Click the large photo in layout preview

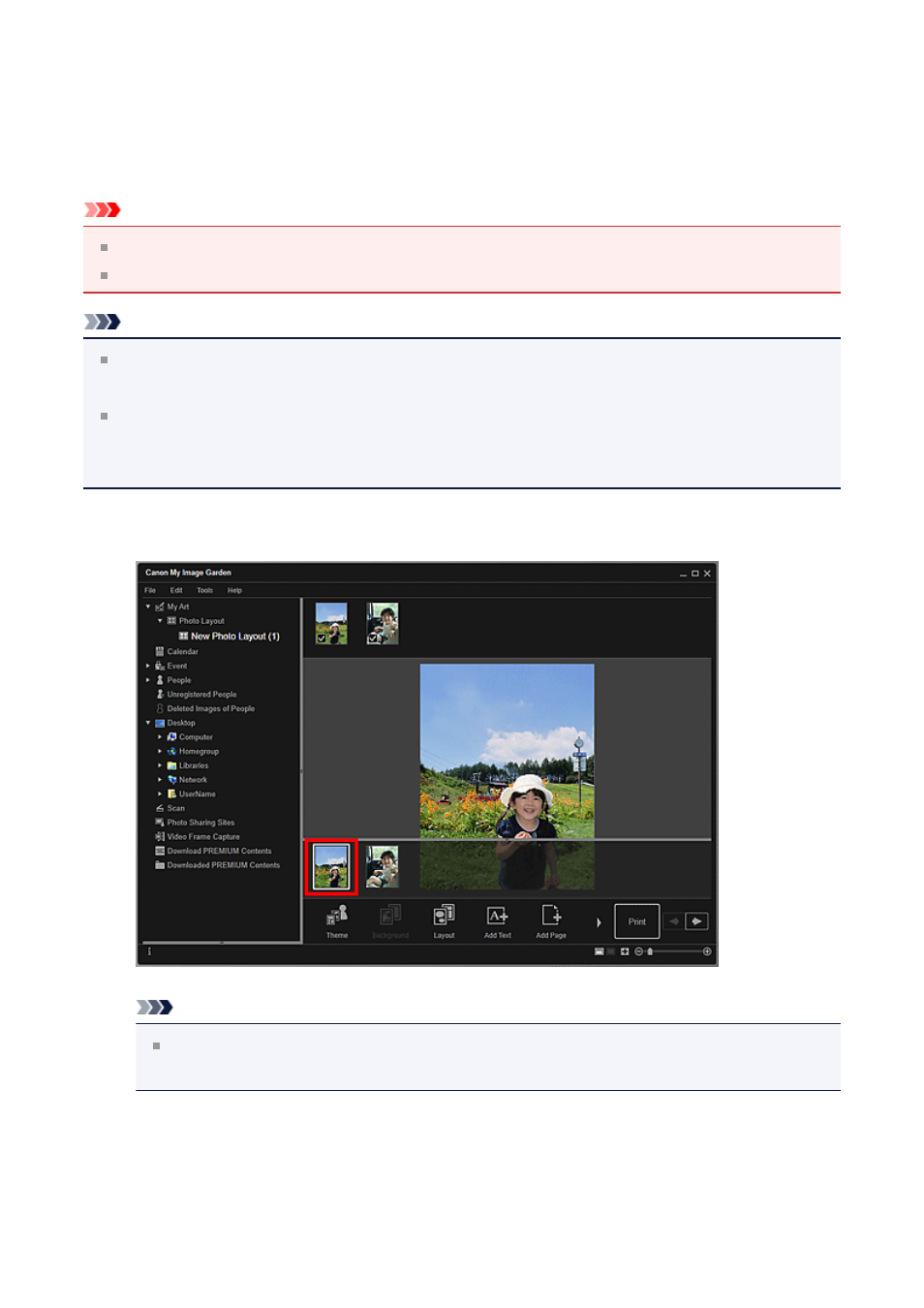[x=507, y=776]
